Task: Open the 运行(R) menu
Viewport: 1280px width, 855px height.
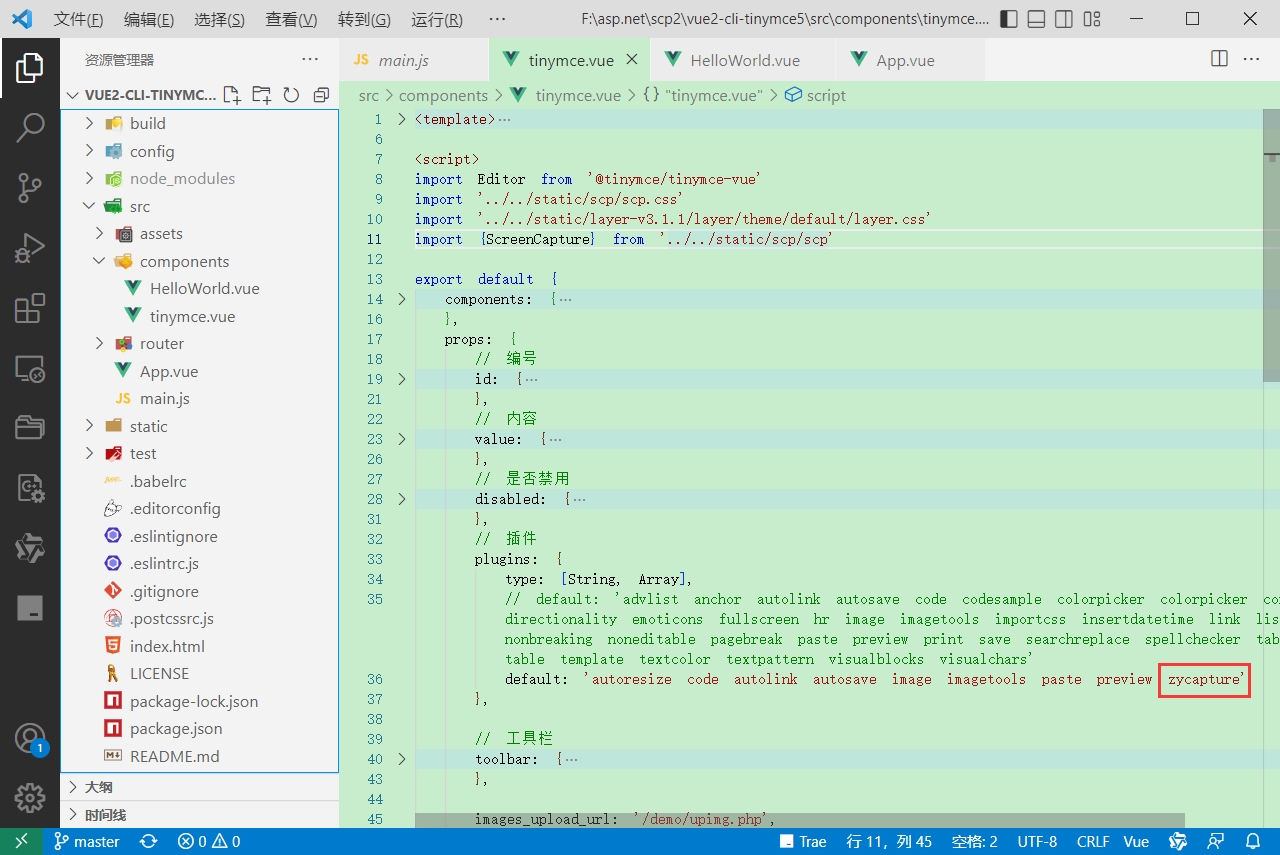Action: click(x=437, y=19)
